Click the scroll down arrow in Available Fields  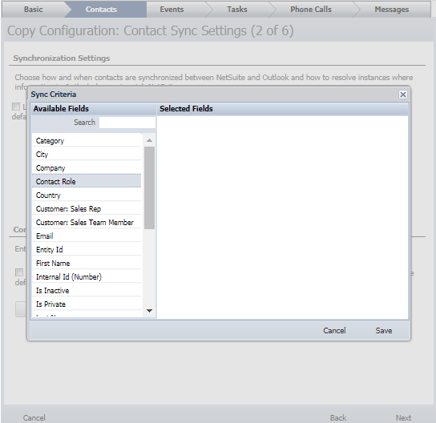(x=149, y=311)
